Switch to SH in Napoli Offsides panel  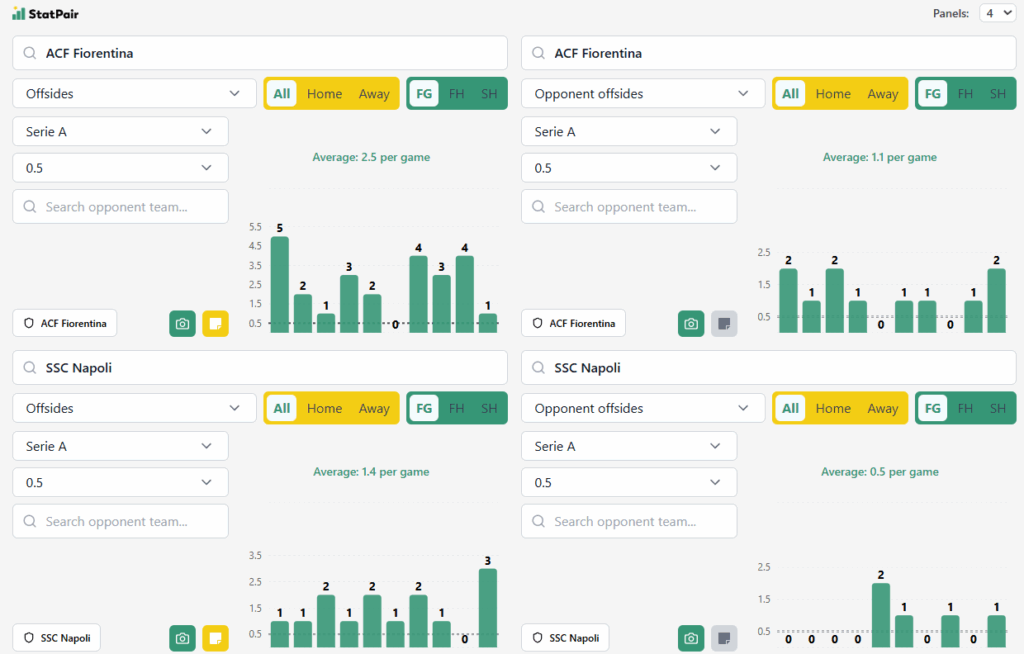pyautogui.click(x=489, y=408)
